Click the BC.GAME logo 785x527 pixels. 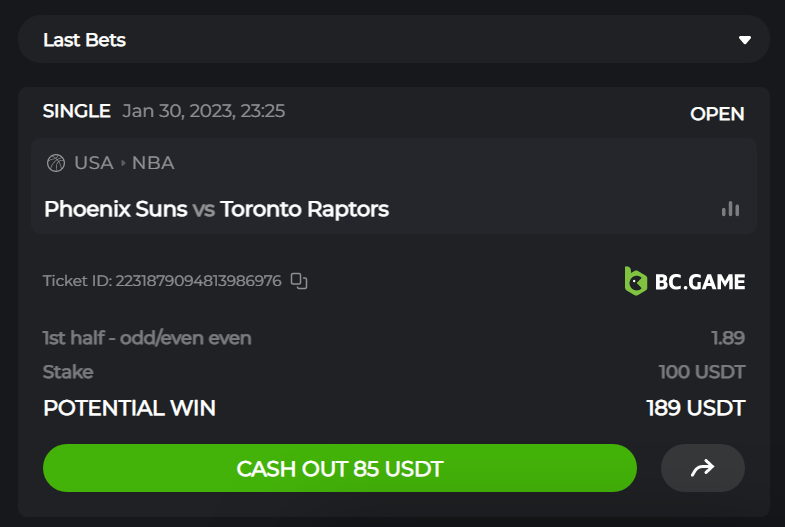tap(685, 281)
